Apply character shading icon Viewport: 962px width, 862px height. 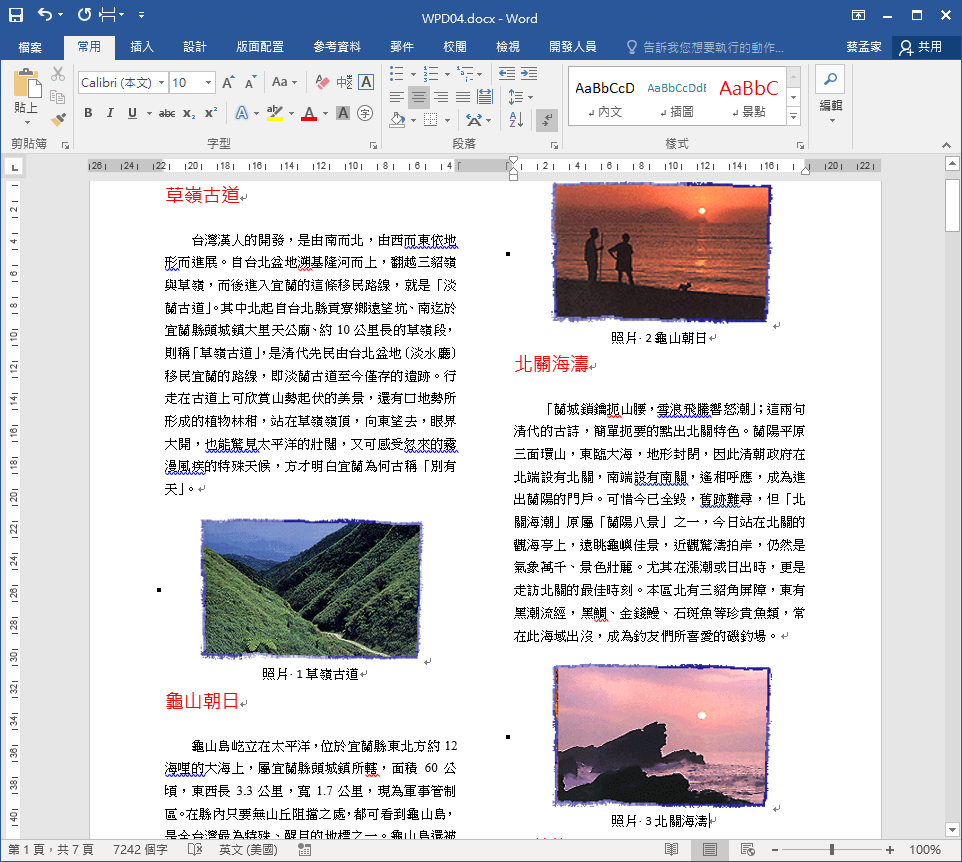pyautogui.click(x=343, y=113)
